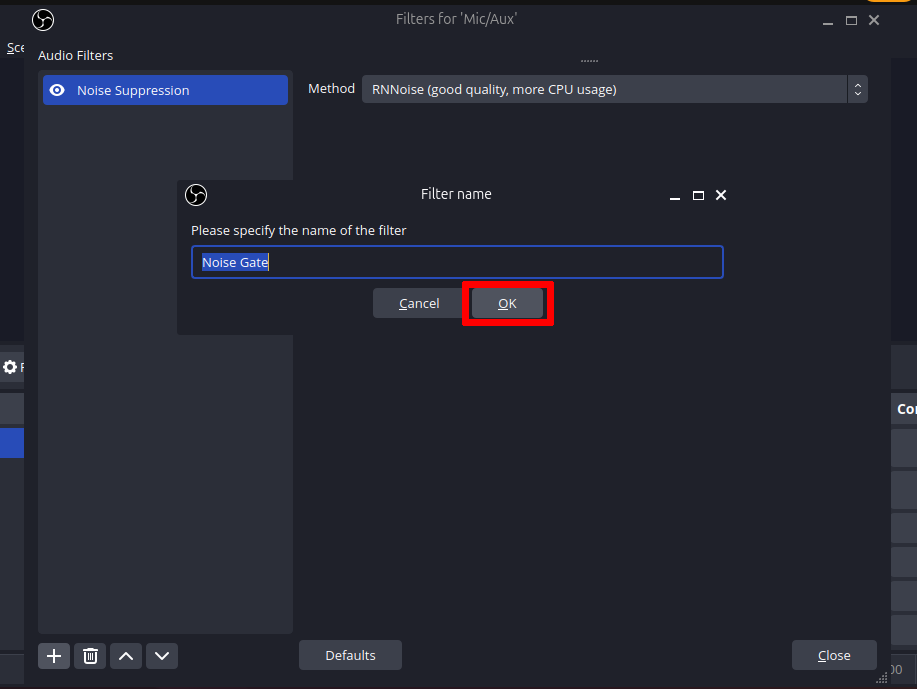The image size is (917, 689).
Task: Move the selected filter up with the arrow
Action: point(126,656)
